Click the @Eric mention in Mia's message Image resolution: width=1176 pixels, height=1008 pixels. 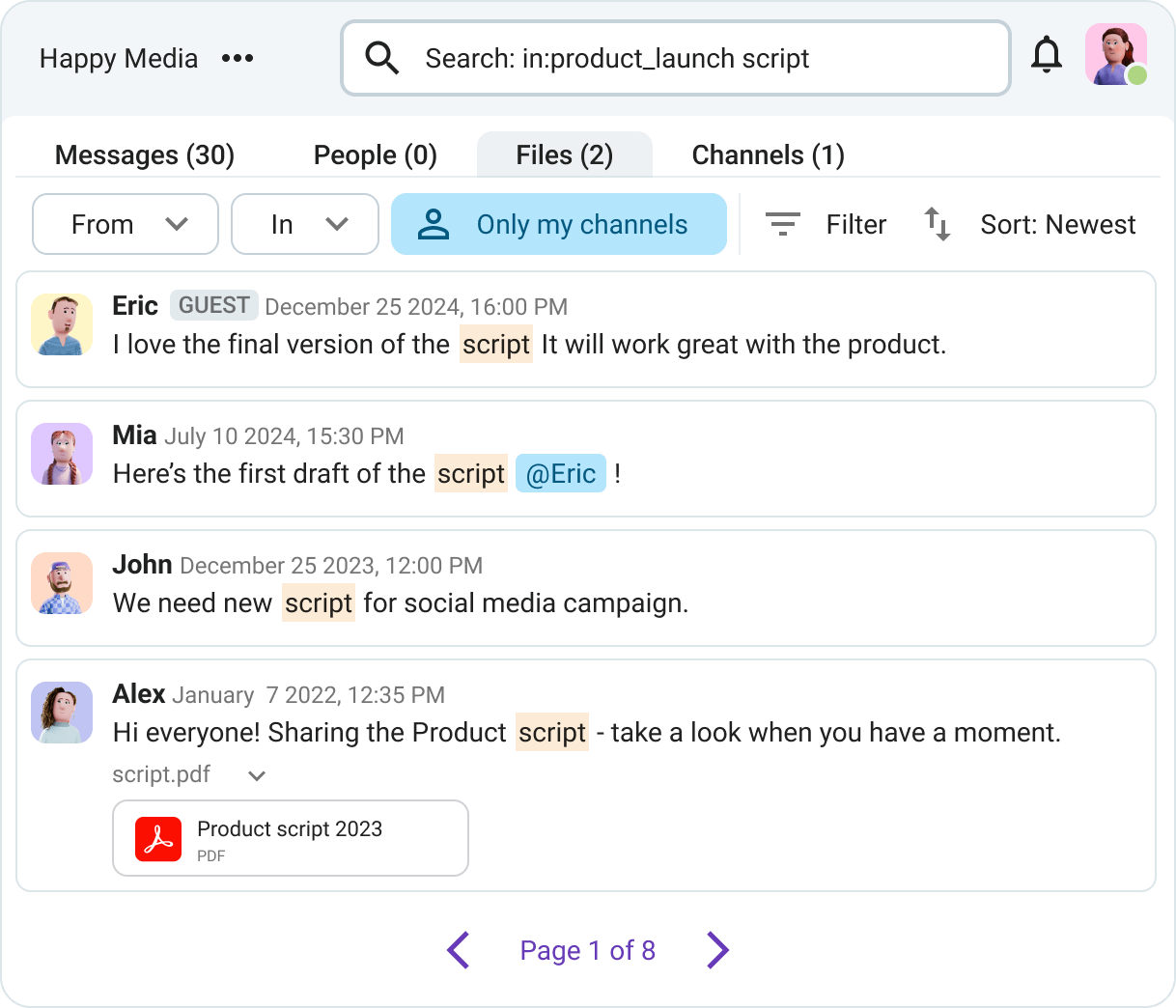tap(560, 473)
